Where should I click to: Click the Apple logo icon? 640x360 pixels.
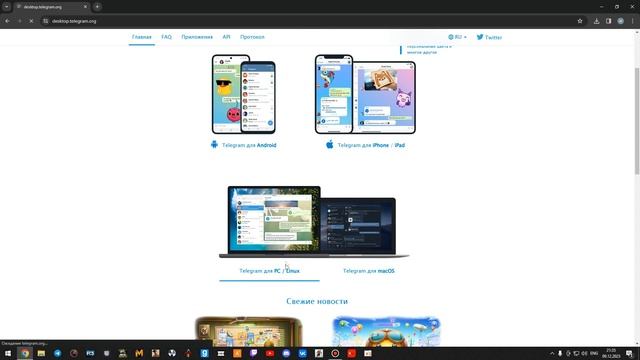(x=329, y=144)
